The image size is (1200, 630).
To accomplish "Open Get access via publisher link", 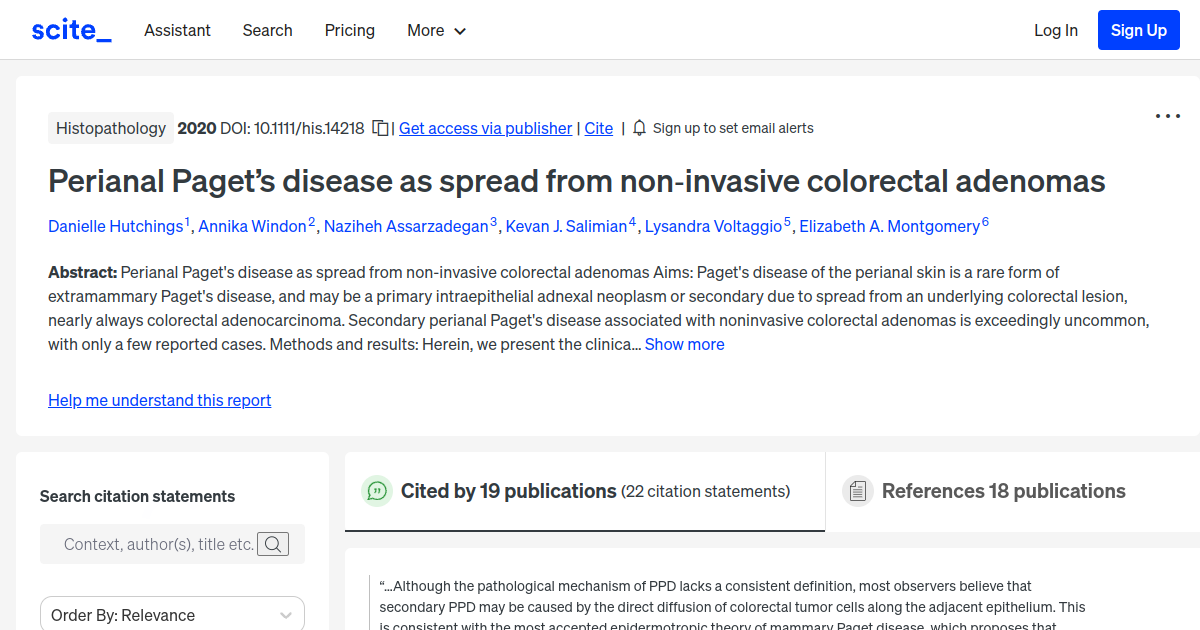I will tap(485, 128).
